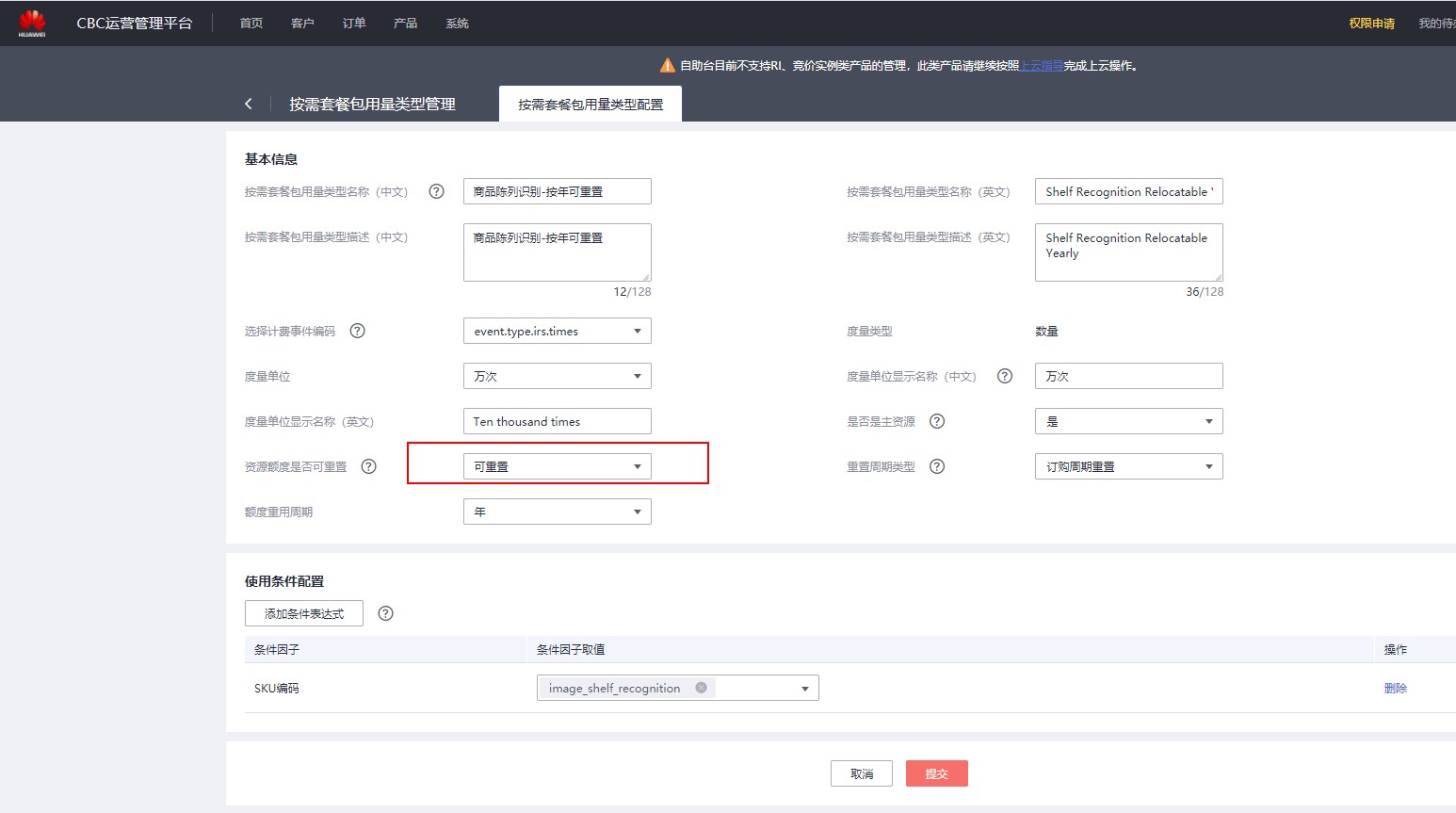Click the 使用条件配置 section heading
Image resolution: width=1456 pixels, height=813 pixels.
pyautogui.click(x=284, y=581)
